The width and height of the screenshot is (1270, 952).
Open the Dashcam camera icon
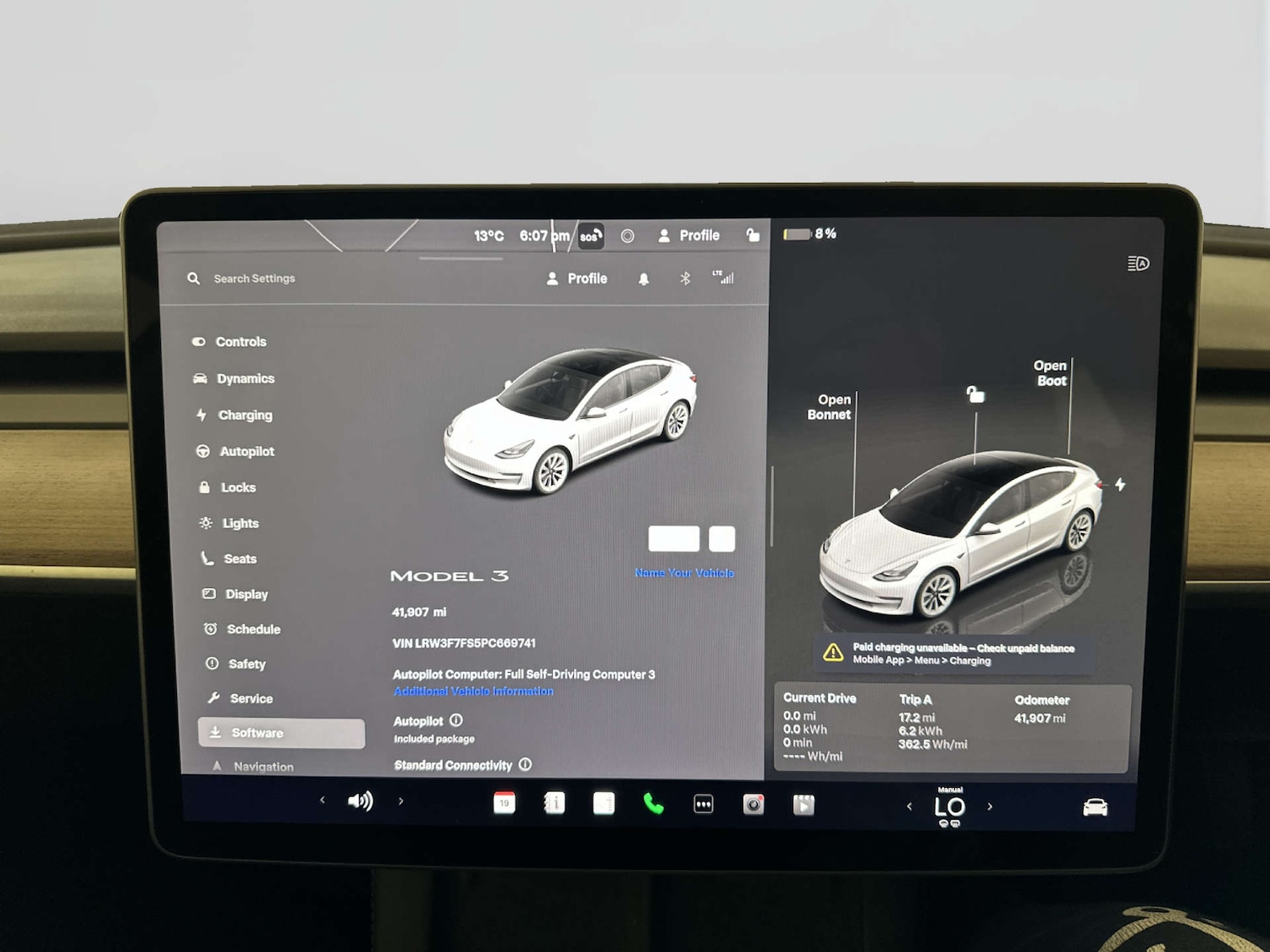pyautogui.click(x=753, y=802)
